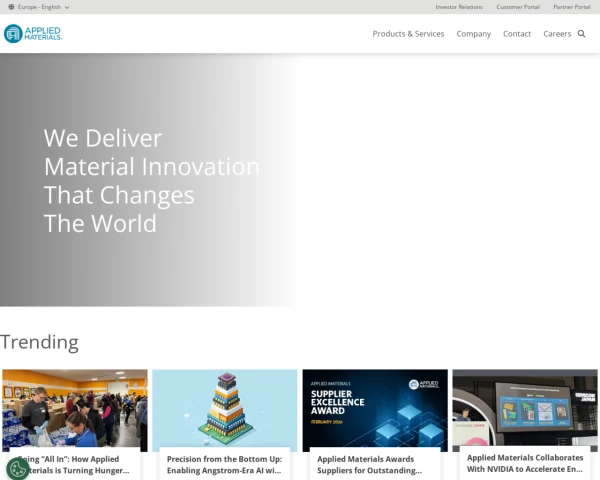Go to the Contact page
Image resolution: width=600 pixels, height=480 pixels.
pyautogui.click(x=517, y=34)
